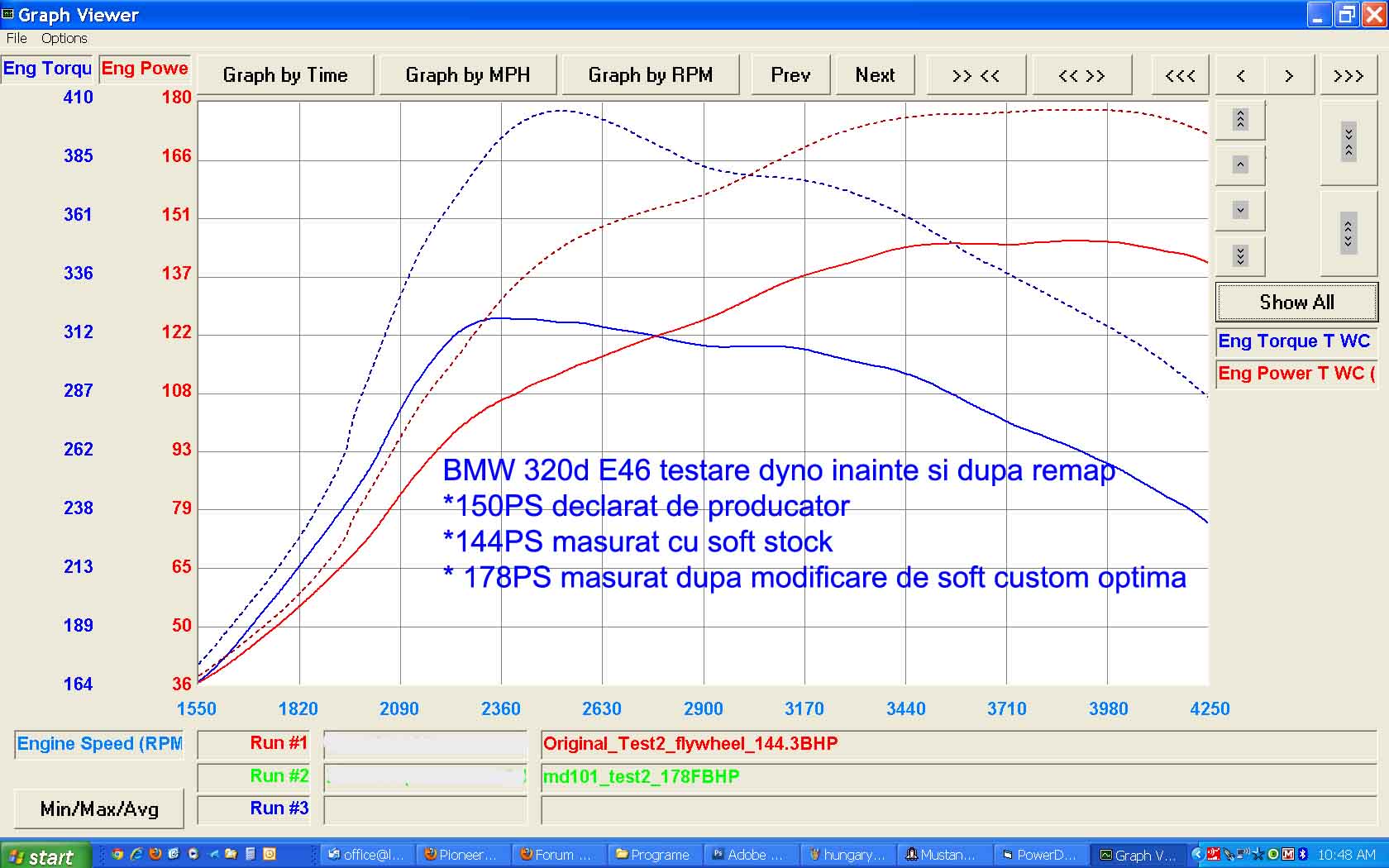Click the '<< >>' horizontal expand button

click(1081, 75)
